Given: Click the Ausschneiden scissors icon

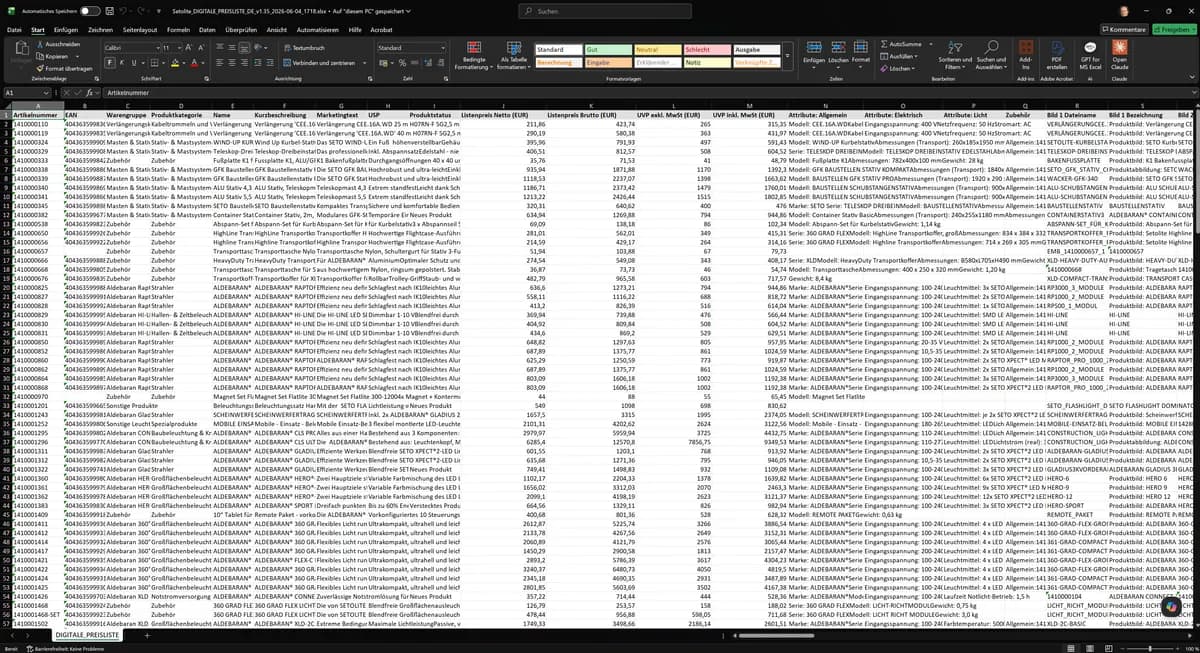Looking at the screenshot, I should [40, 44].
